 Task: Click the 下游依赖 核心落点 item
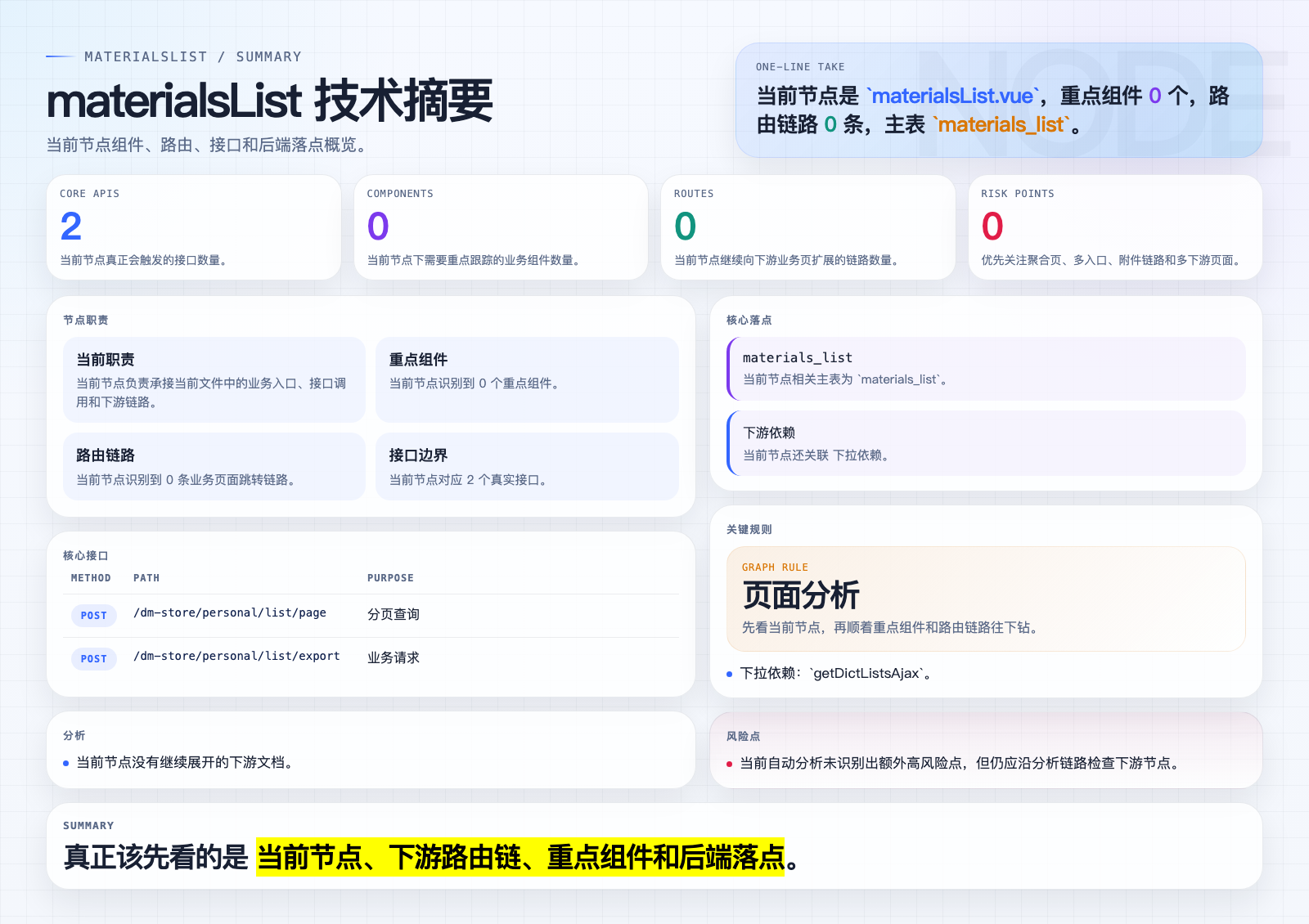(986, 443)
